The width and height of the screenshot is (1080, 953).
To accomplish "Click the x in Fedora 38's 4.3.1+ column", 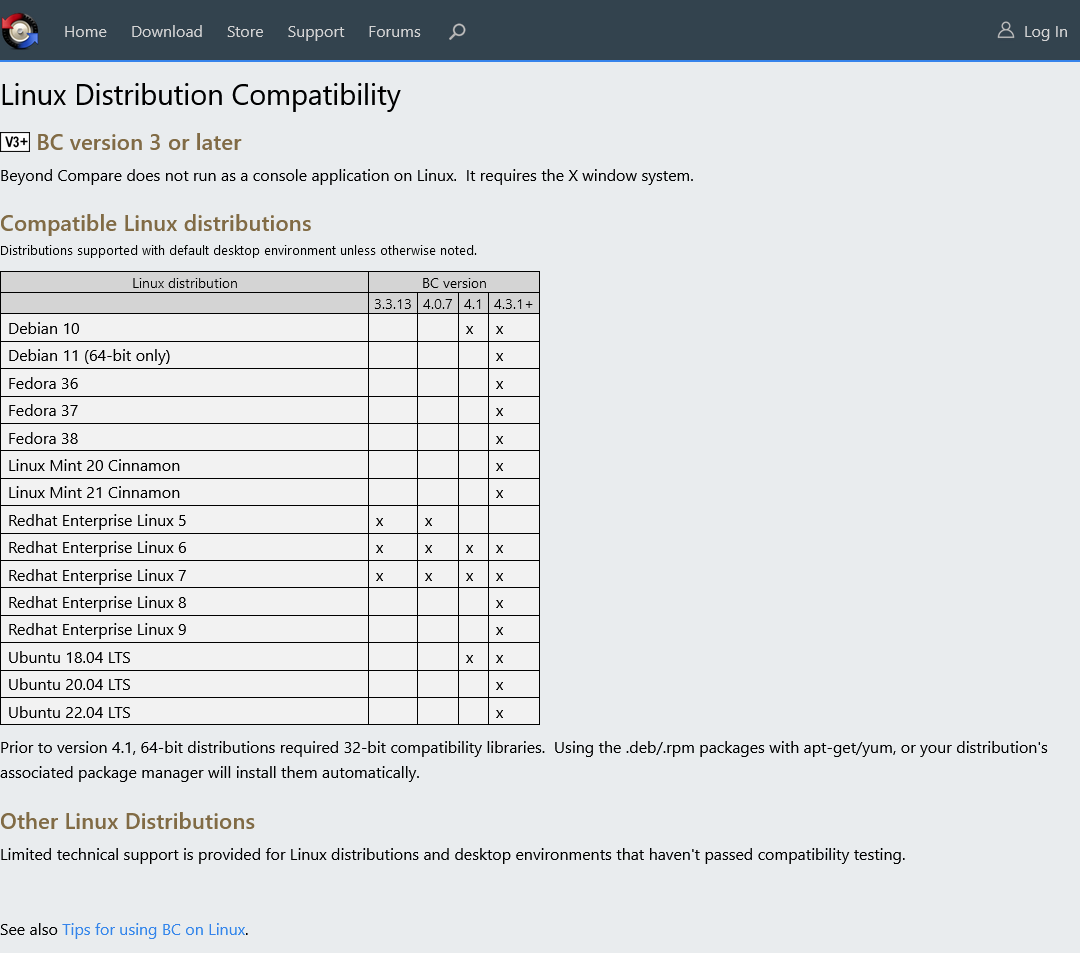I will point(499,439).
